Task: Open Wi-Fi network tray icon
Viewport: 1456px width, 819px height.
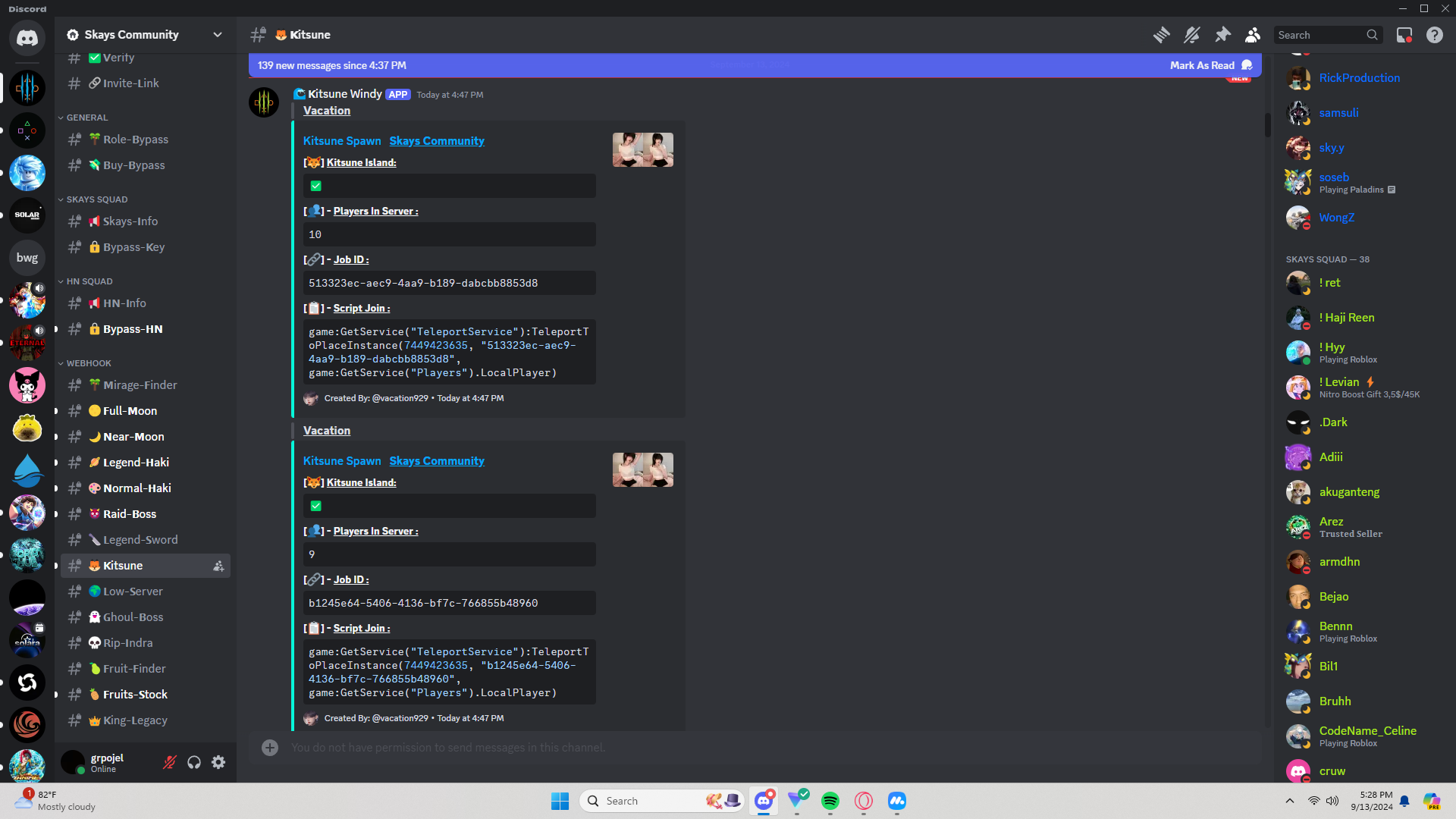Action: coord(1314,801)
